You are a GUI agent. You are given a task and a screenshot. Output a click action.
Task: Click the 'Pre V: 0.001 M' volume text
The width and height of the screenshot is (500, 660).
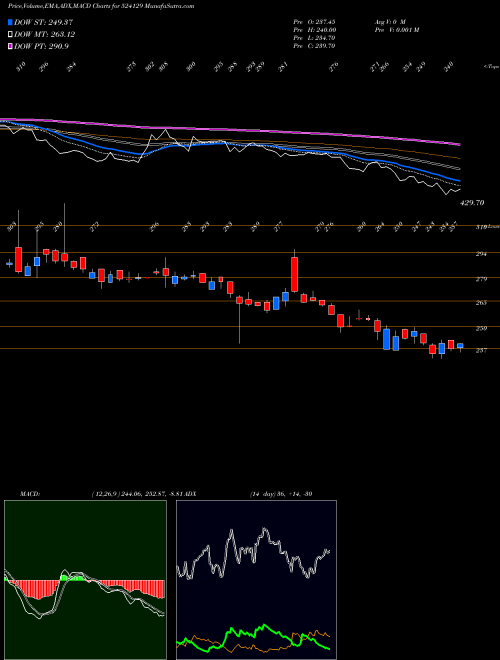pyautogui.click(x=396, y=30)
